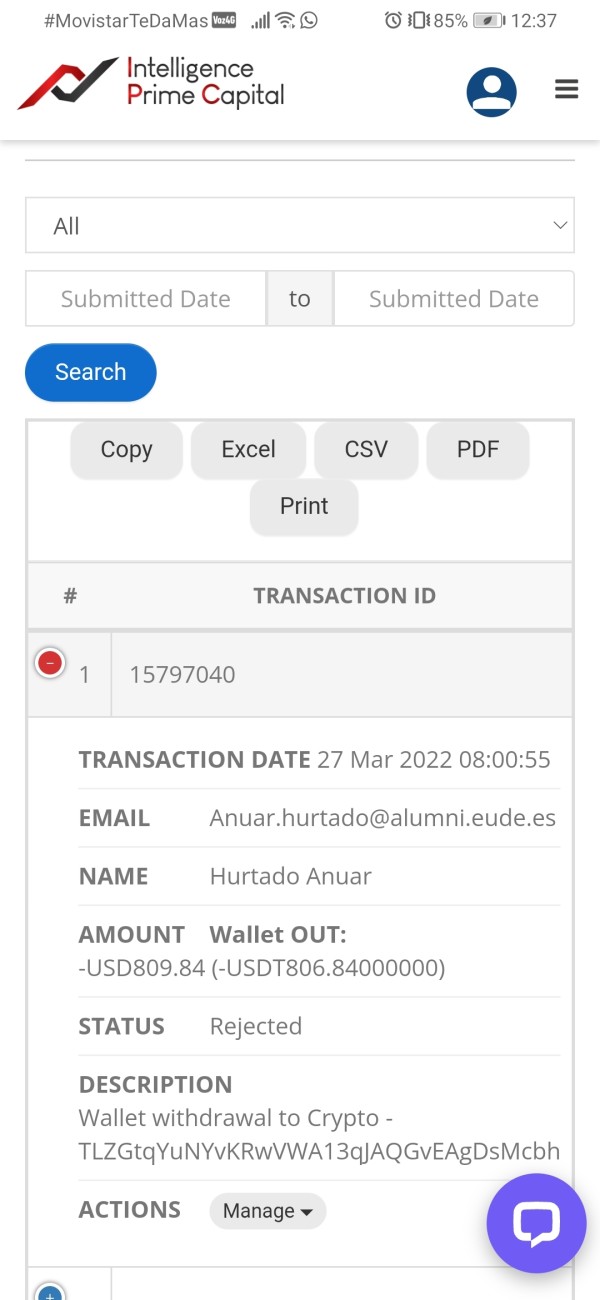This screenshot has height=1300, width=600.
Task: Copy the table data
Action: [x=126, y=450]
